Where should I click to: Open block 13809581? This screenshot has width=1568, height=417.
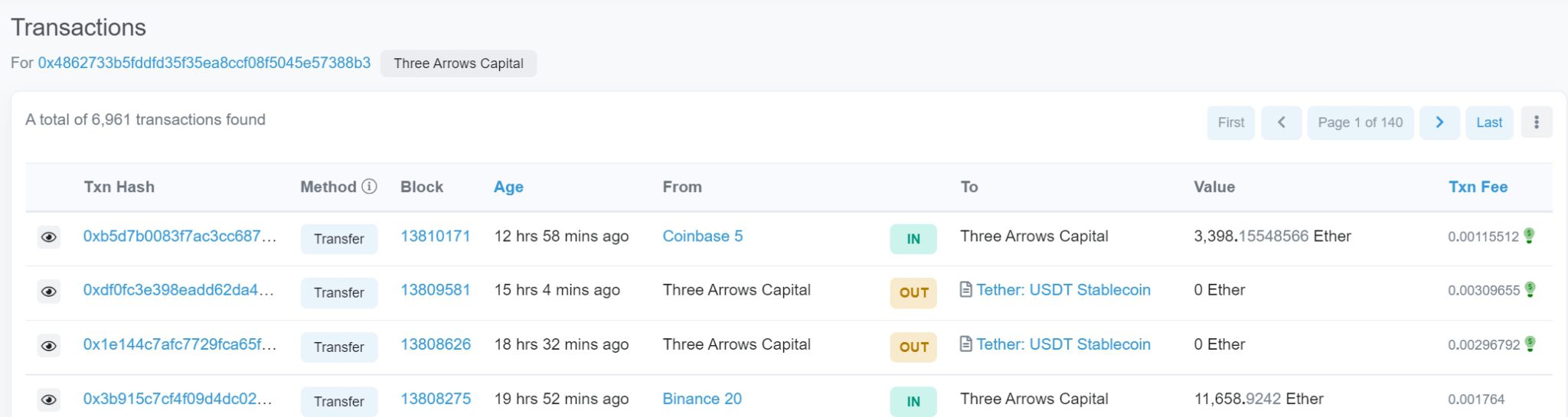[436, 290]
